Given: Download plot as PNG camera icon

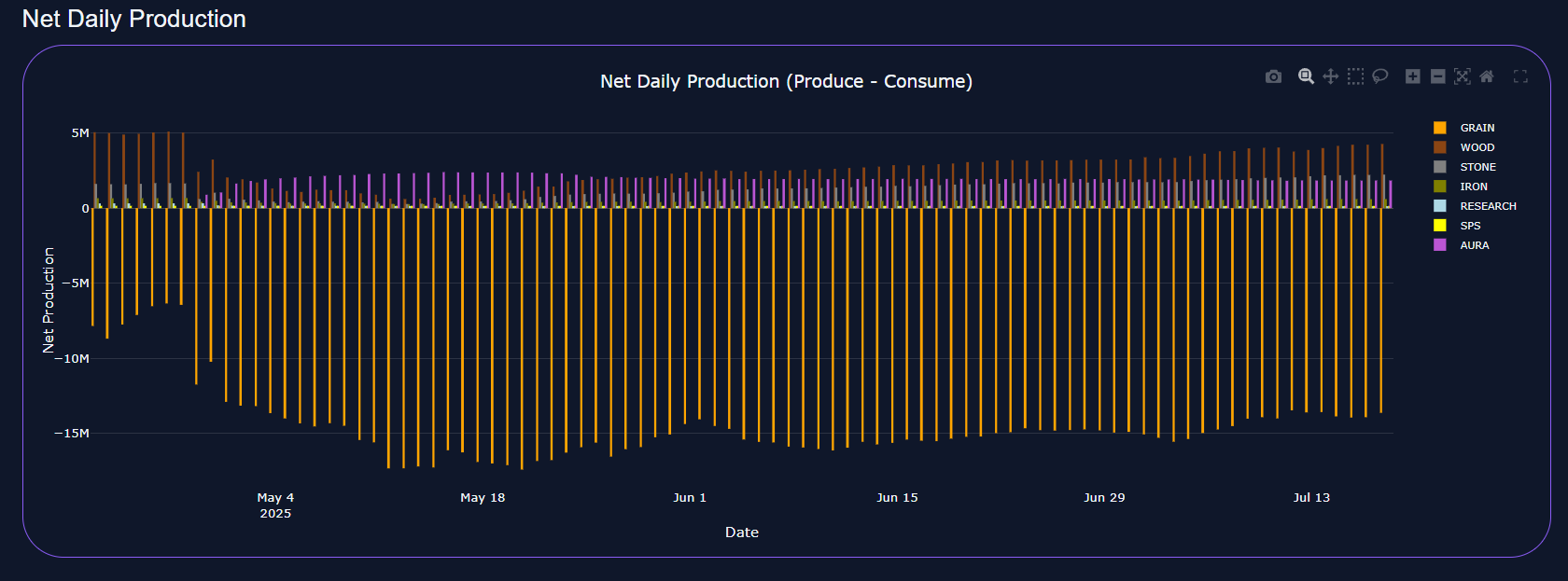Looking at the screenshot, I should click(x=1273, y=76).
